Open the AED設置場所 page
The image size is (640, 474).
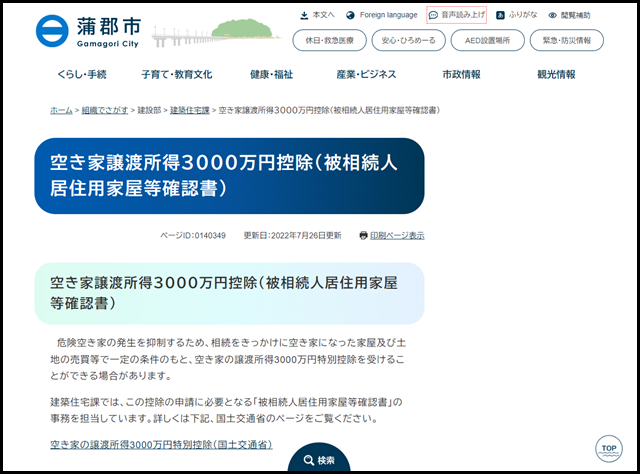point(487,40)
